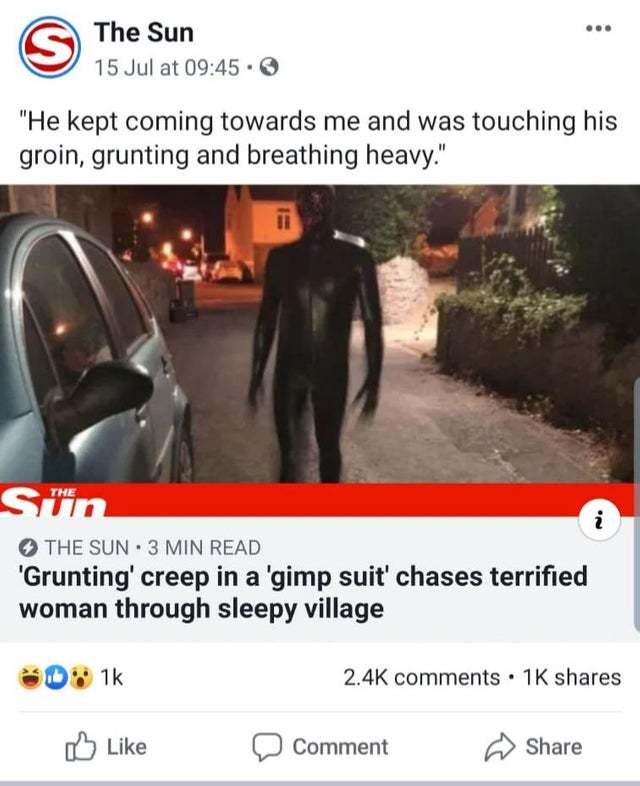Open the three-dot post options menu
This screenshot has height=786, width=640.
(599, 28)
